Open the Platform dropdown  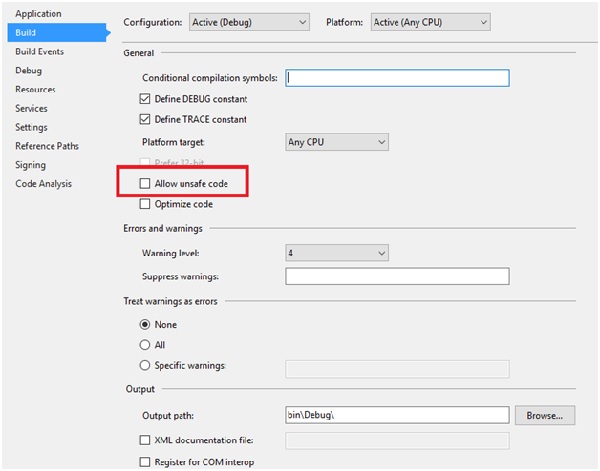tap(430, 22)
